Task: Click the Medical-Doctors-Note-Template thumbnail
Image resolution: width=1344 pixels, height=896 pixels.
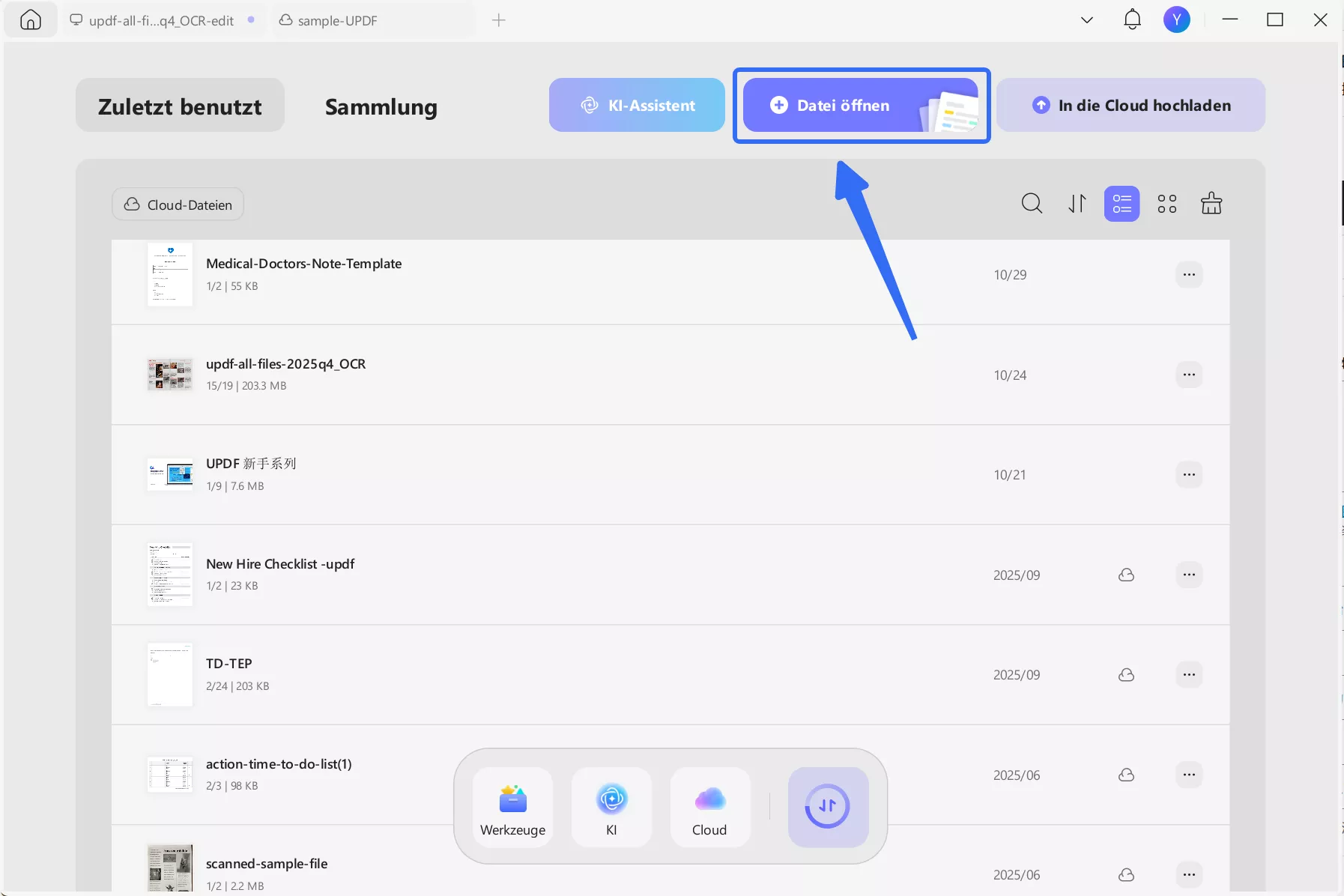Action: pyautogui.click(x=170, y=274)
